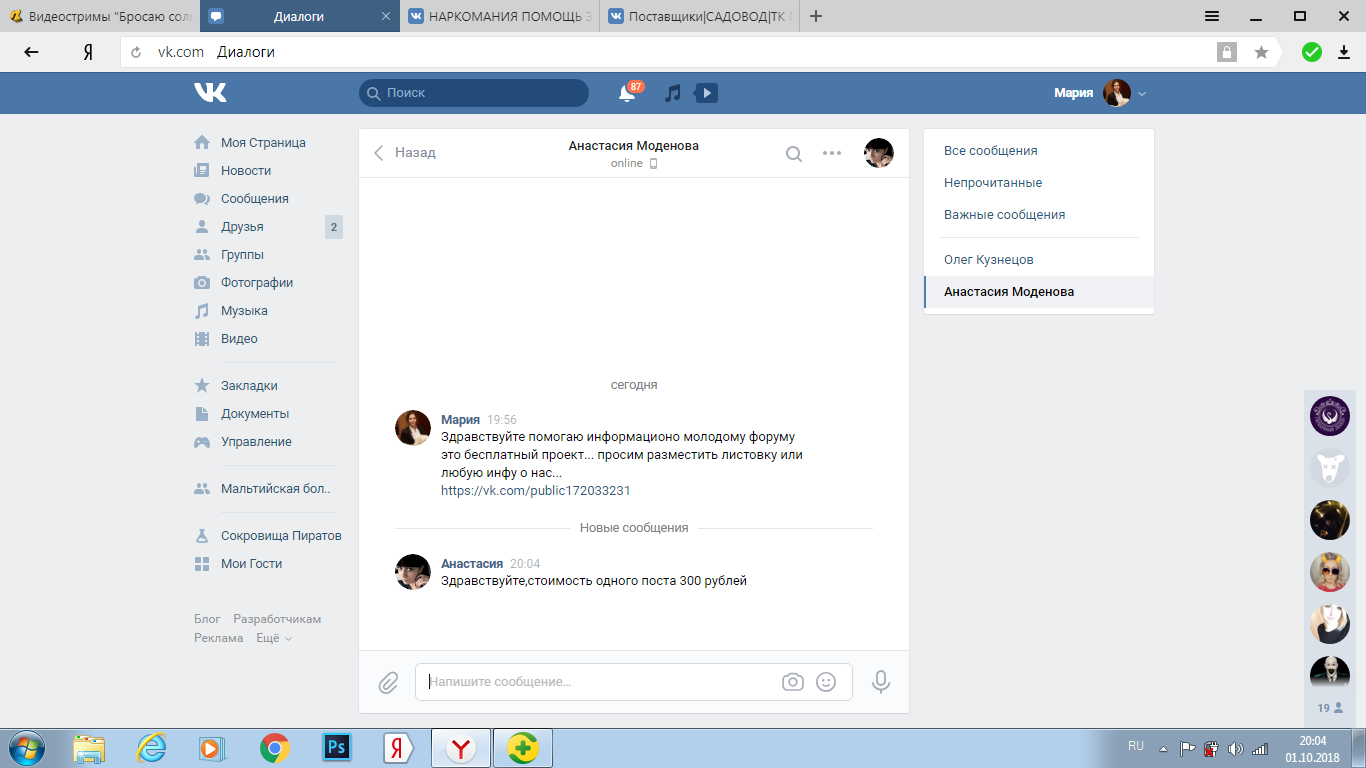Screen dimensions: 1366x768
Task: Open Photoshop from the Windows taskbar
Action: [x=336, y=748]
